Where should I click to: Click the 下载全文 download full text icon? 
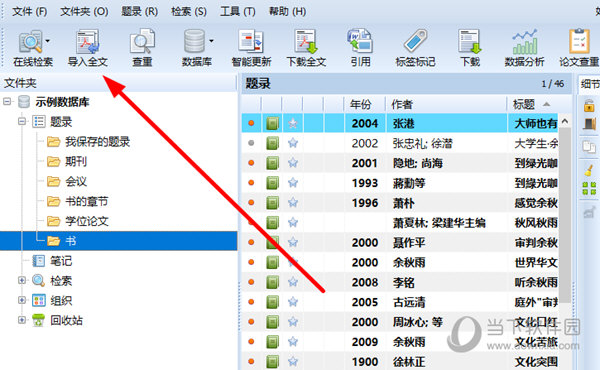[306, 41]
